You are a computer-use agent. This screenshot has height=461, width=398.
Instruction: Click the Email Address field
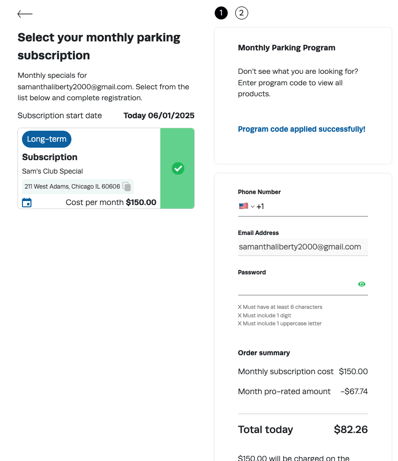click(303, 247)
